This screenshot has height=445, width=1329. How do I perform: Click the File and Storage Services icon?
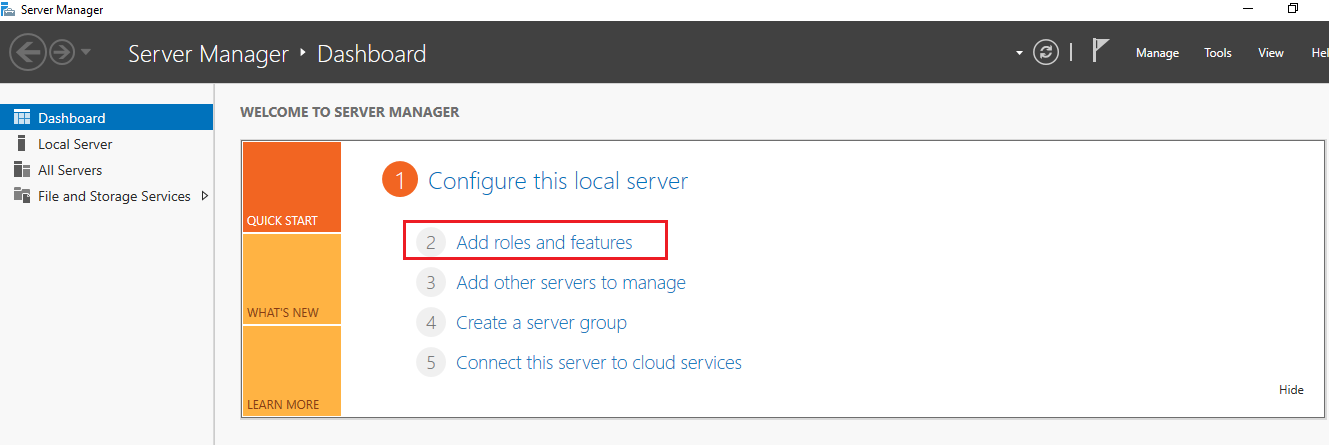coord(21,196)
